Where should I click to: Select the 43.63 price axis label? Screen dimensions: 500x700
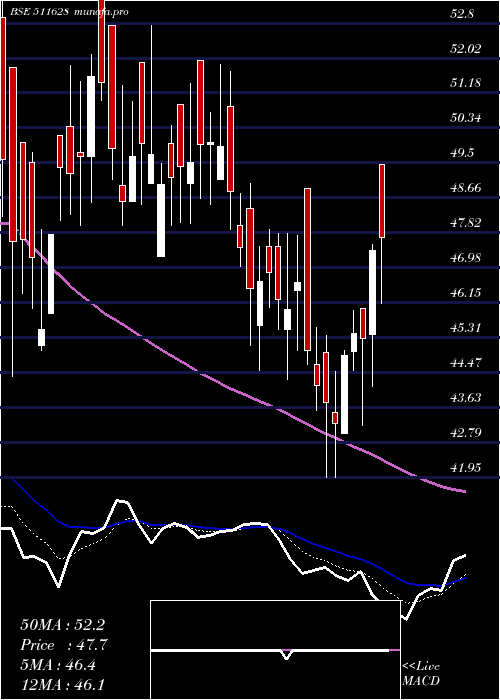pos(466,397)
